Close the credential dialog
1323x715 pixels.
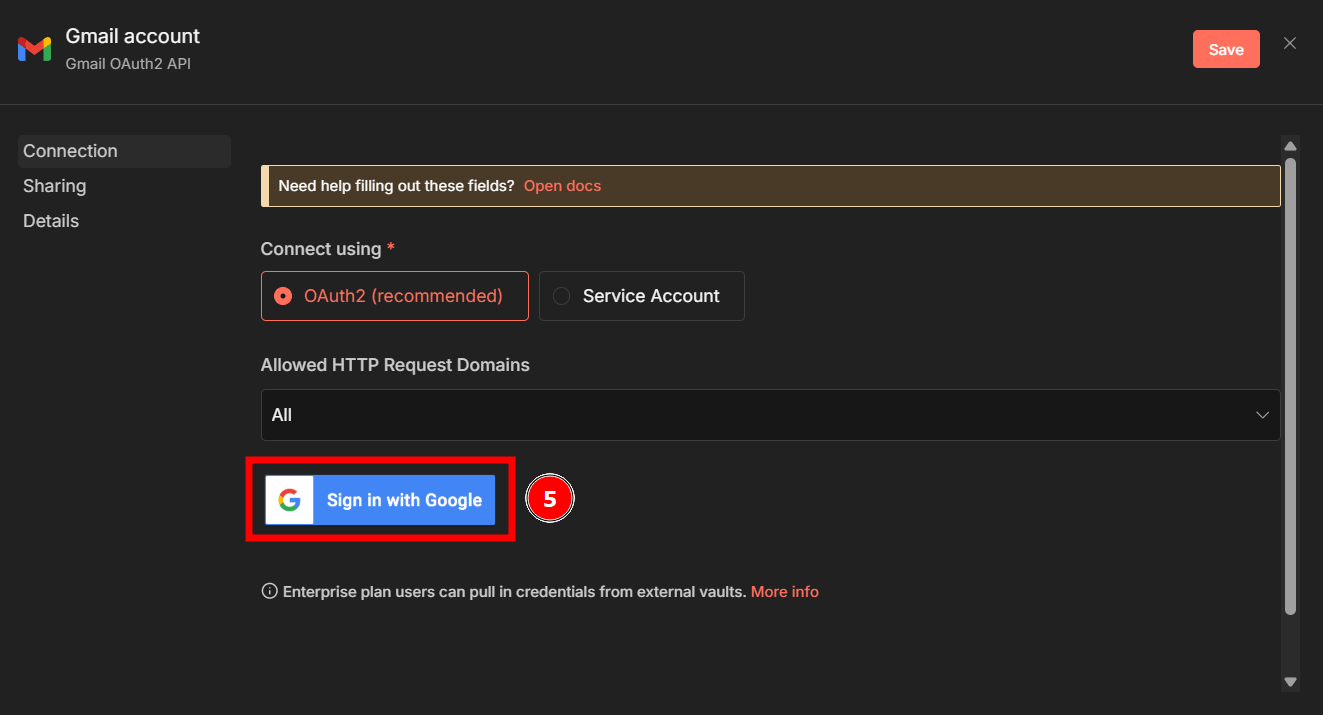1290,43
